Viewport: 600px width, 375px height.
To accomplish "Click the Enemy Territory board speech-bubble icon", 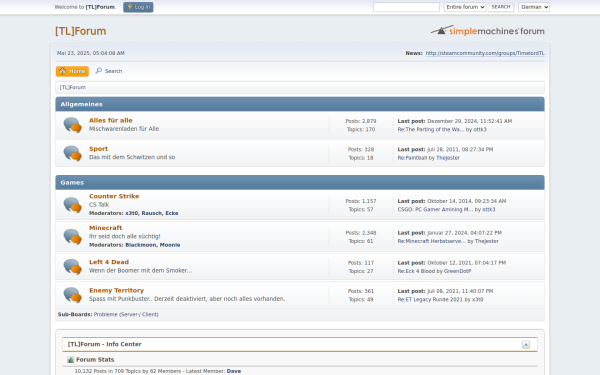I will click(x=72, y=295).
